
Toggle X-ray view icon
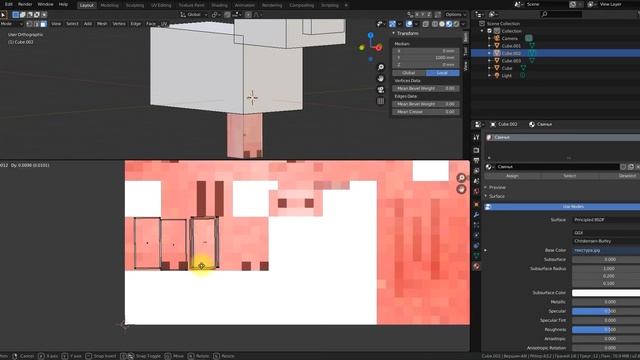[x=425, y=24]
